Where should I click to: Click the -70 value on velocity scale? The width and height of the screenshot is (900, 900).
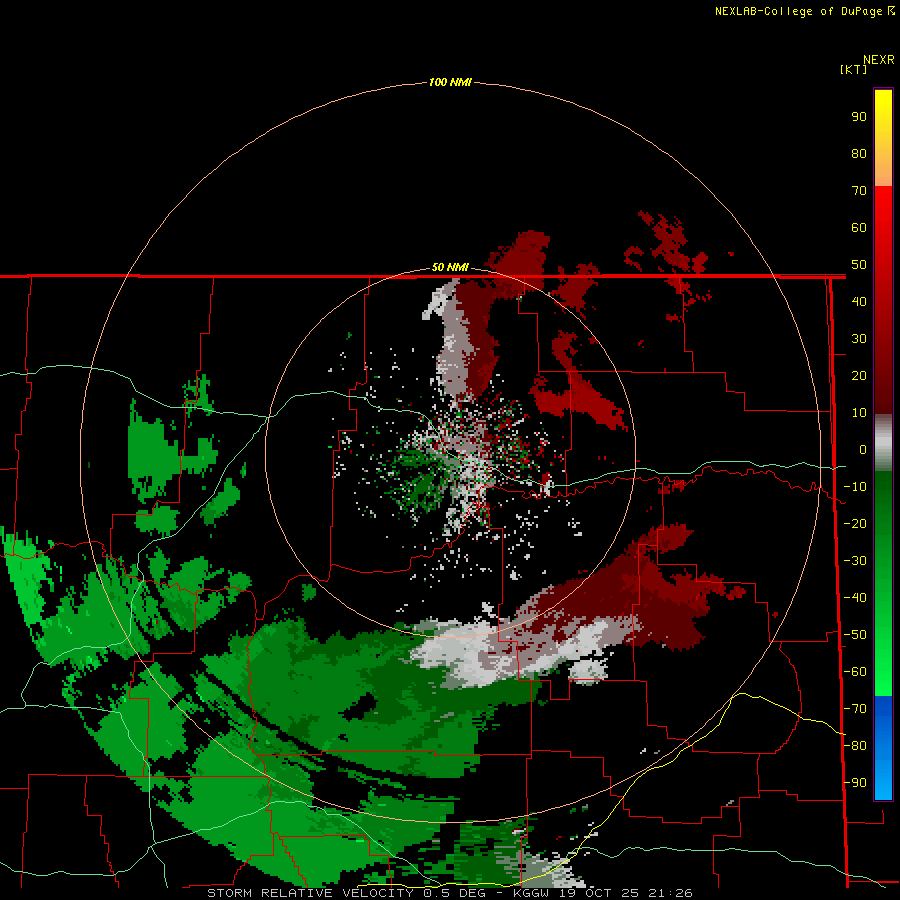coord(855,709)
